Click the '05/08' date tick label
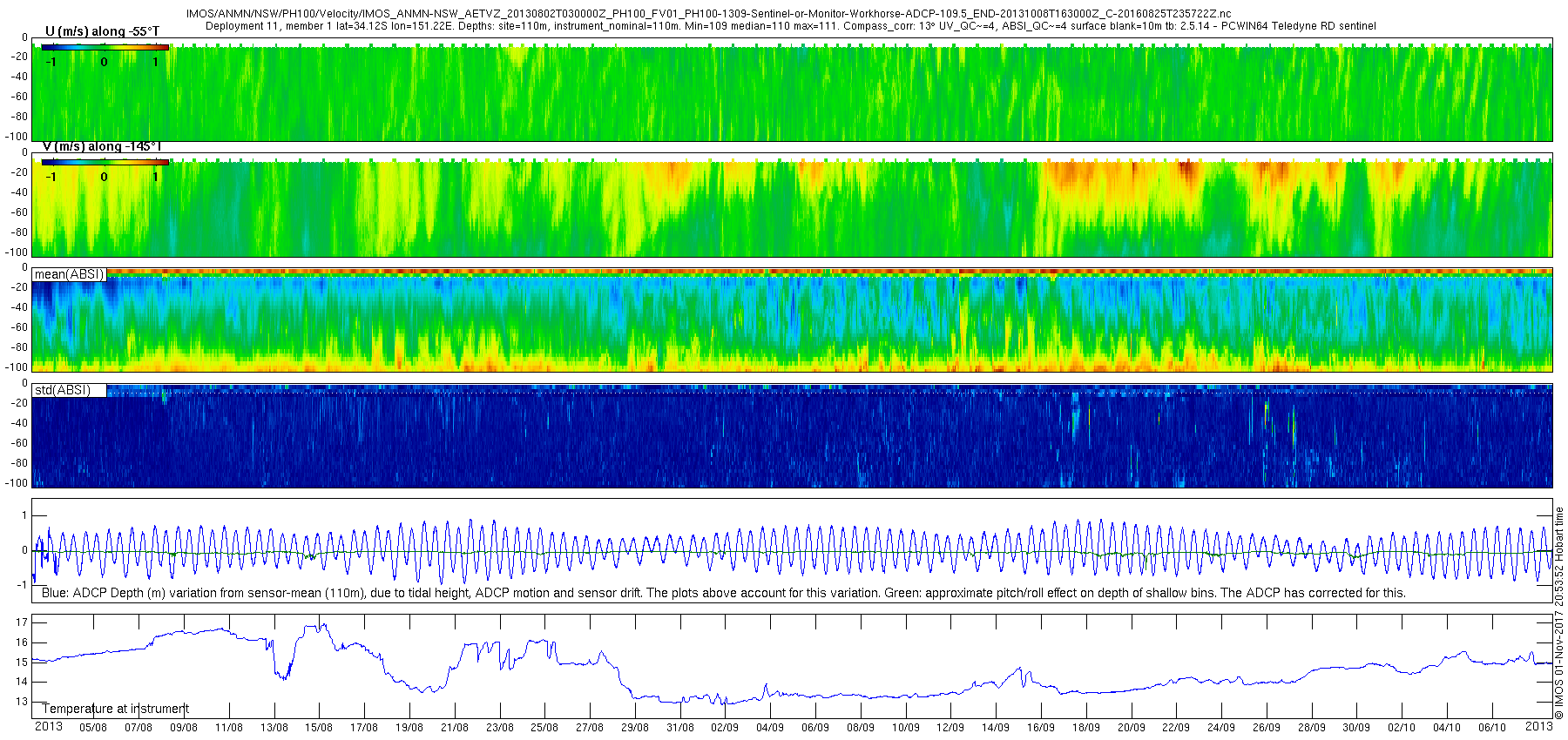The height and width of the screenshot is (740, 1568). pos(93,728)
